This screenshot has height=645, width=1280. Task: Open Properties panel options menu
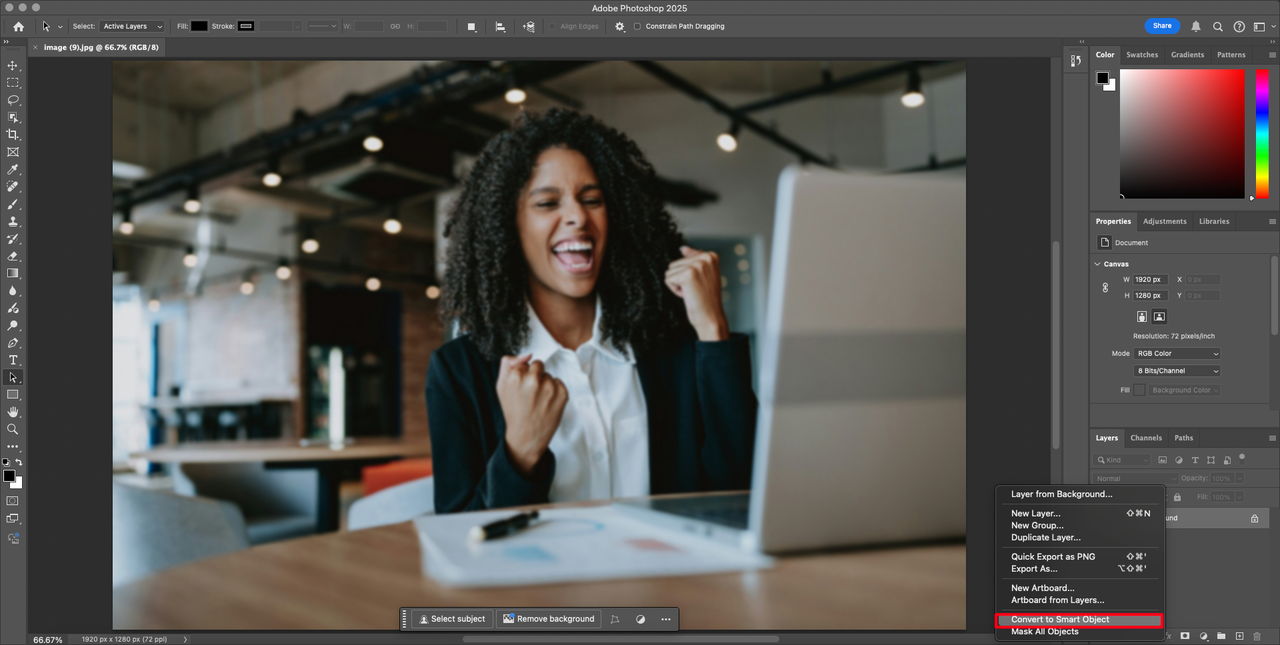tap(1272, 221)
